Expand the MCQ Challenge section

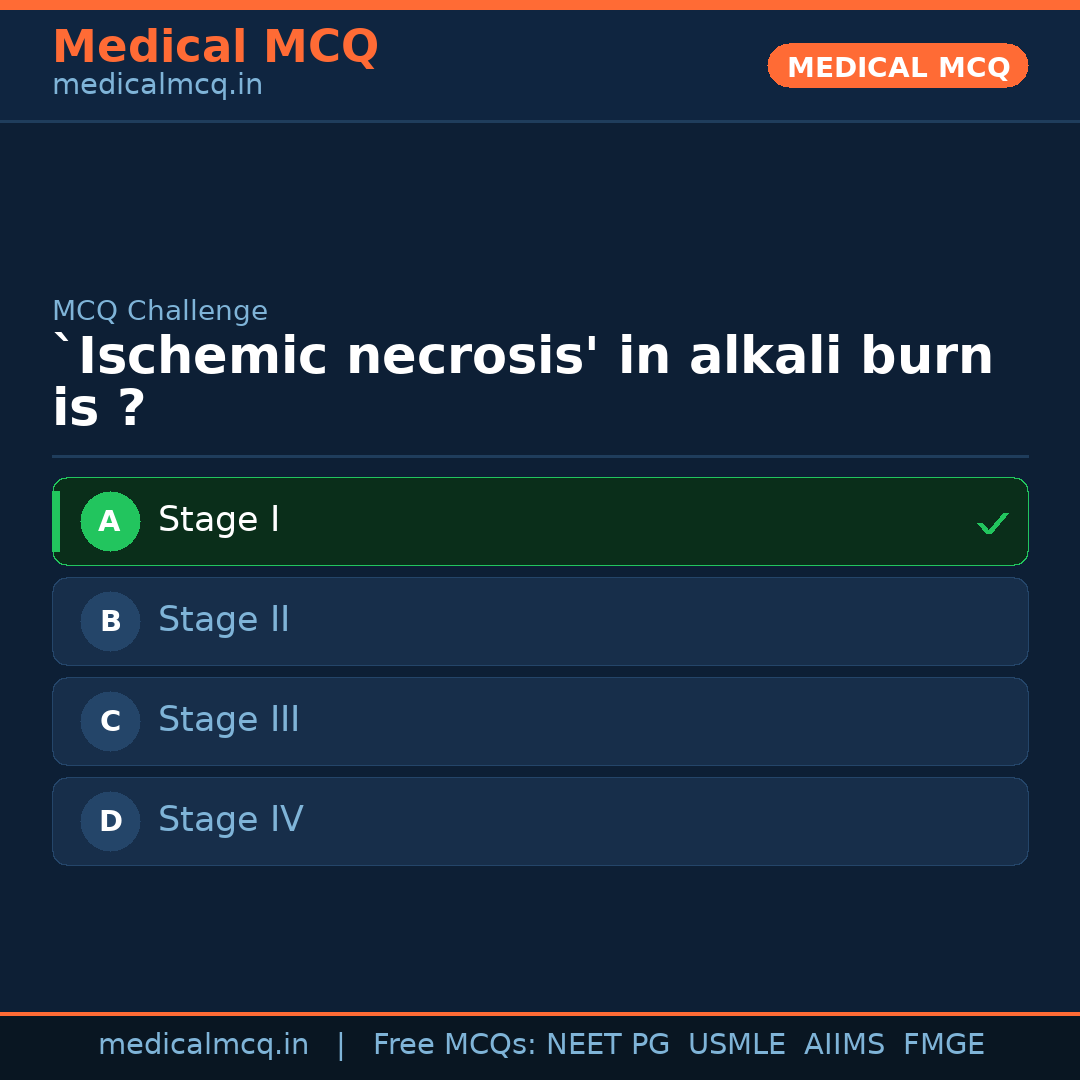160,311
